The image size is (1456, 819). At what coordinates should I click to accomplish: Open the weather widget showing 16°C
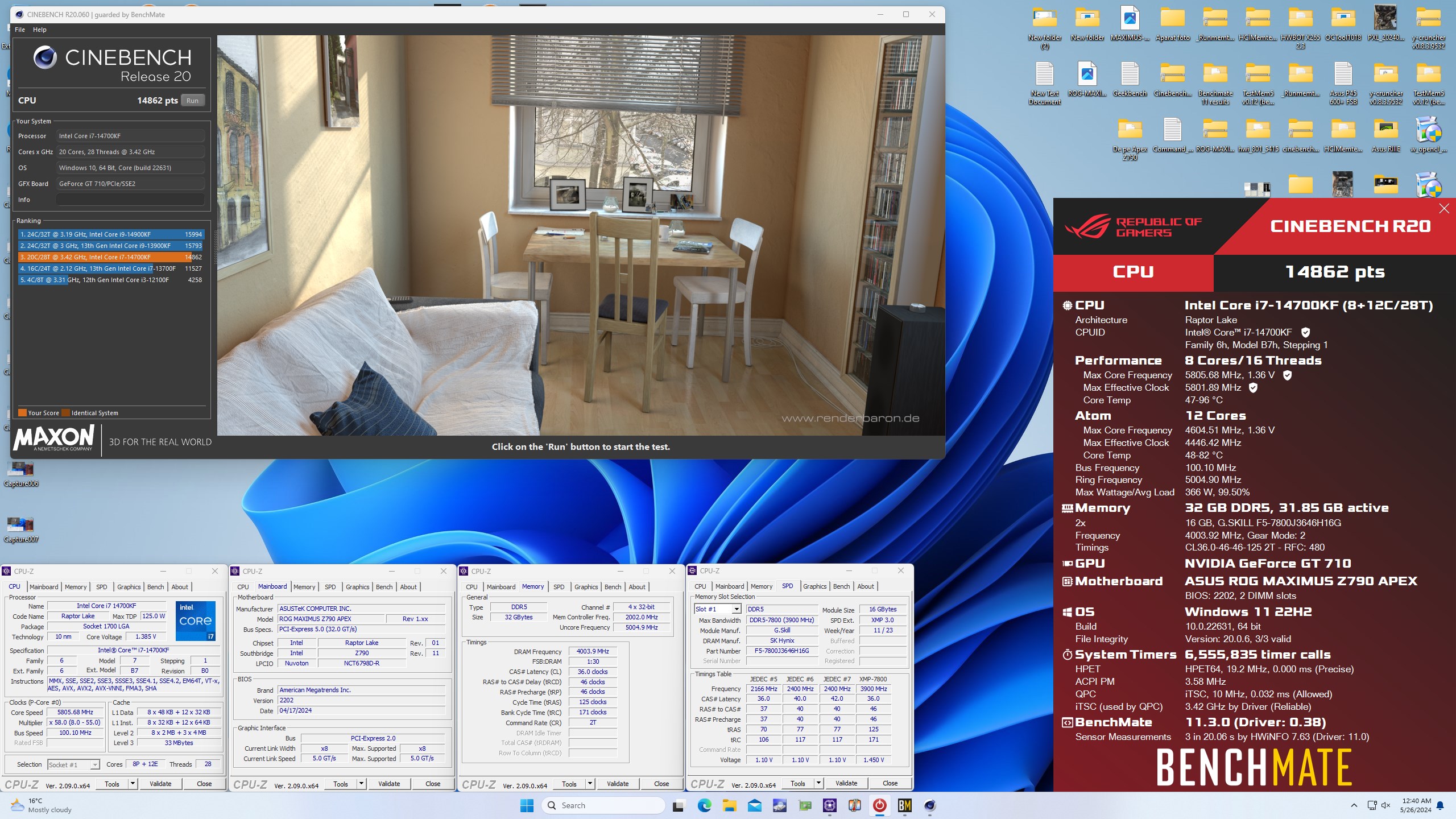click(41, 805)
